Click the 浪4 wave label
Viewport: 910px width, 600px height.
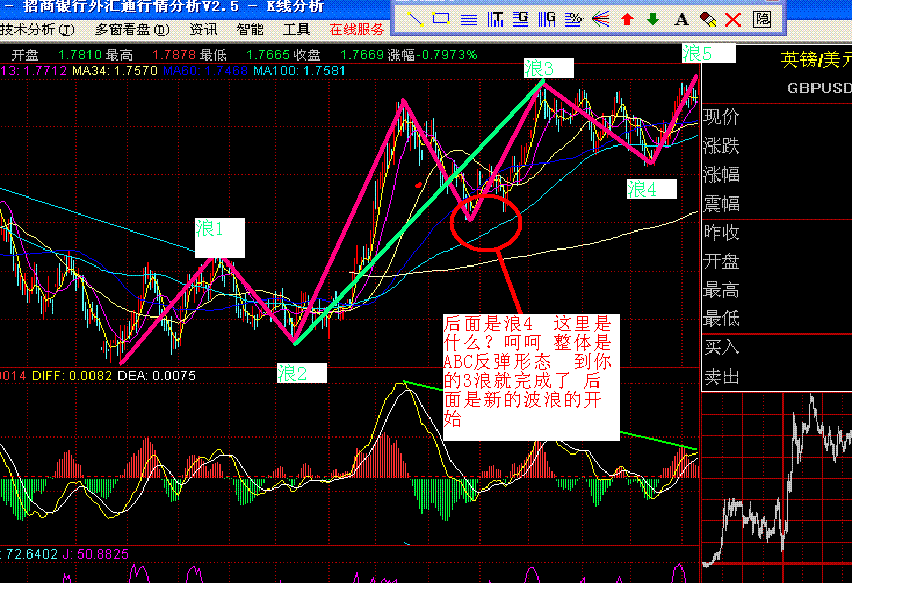coord(652,189)
